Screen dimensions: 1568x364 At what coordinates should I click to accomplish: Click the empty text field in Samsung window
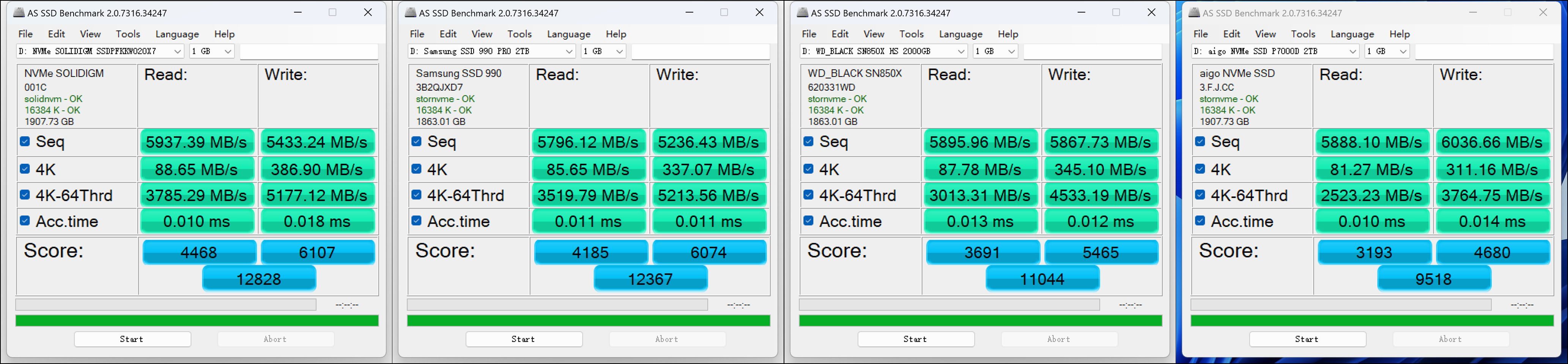(701, 52)
